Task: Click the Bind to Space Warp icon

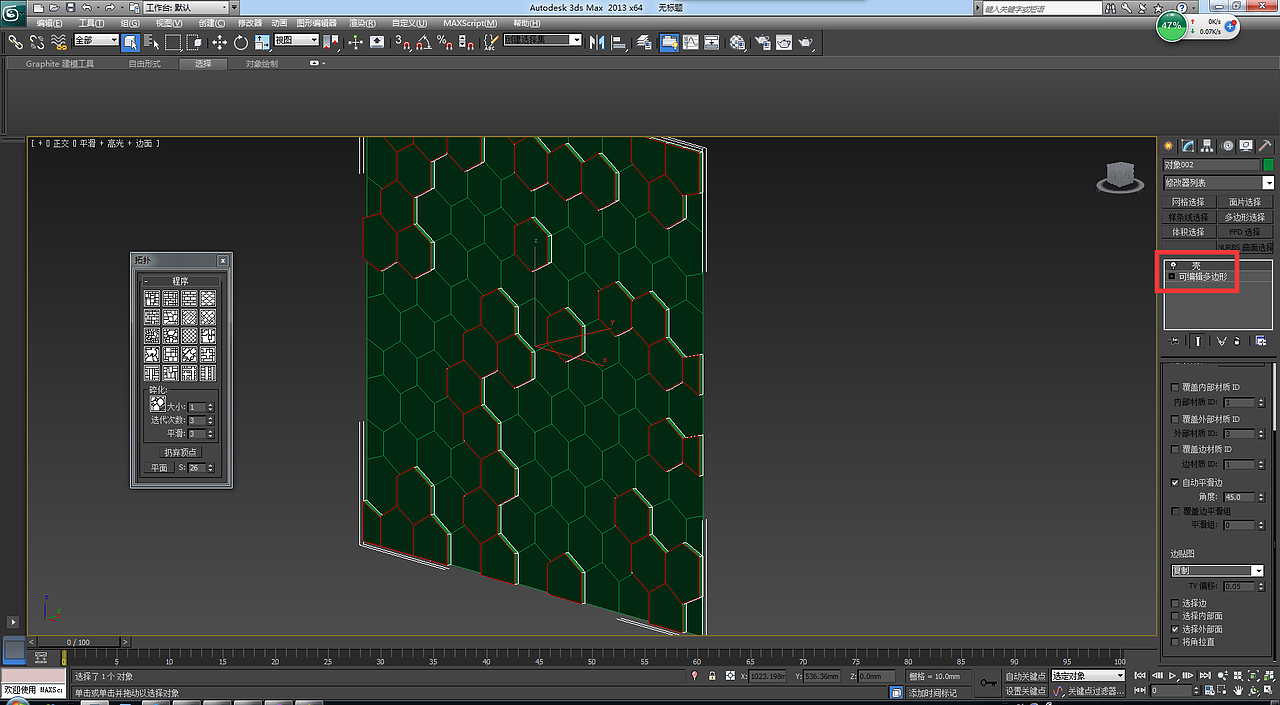Action: click(59, 42)
